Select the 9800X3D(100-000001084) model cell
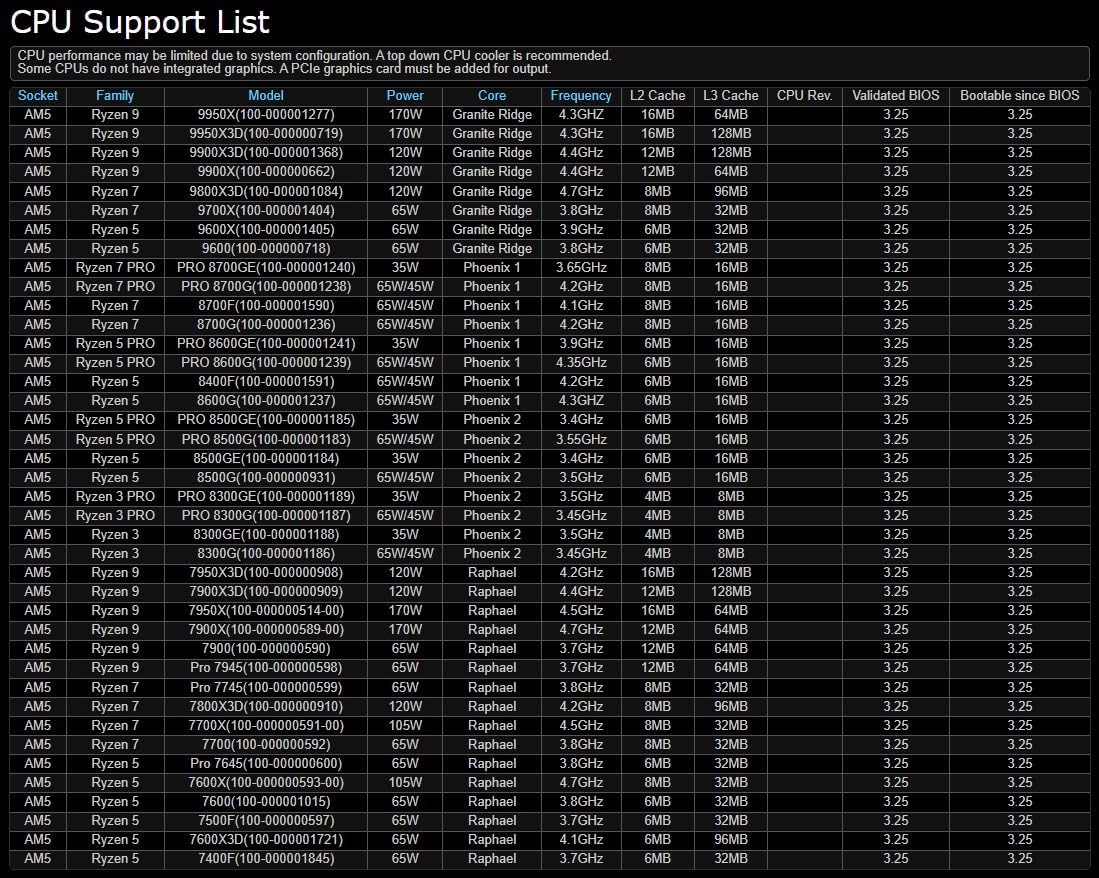1099x878 pixels. click(265, 191)
